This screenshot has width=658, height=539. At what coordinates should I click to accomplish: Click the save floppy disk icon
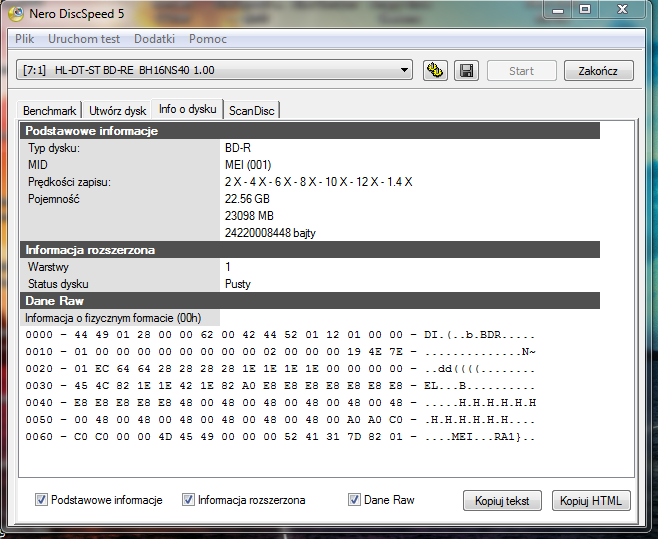(x=466, y=70)
